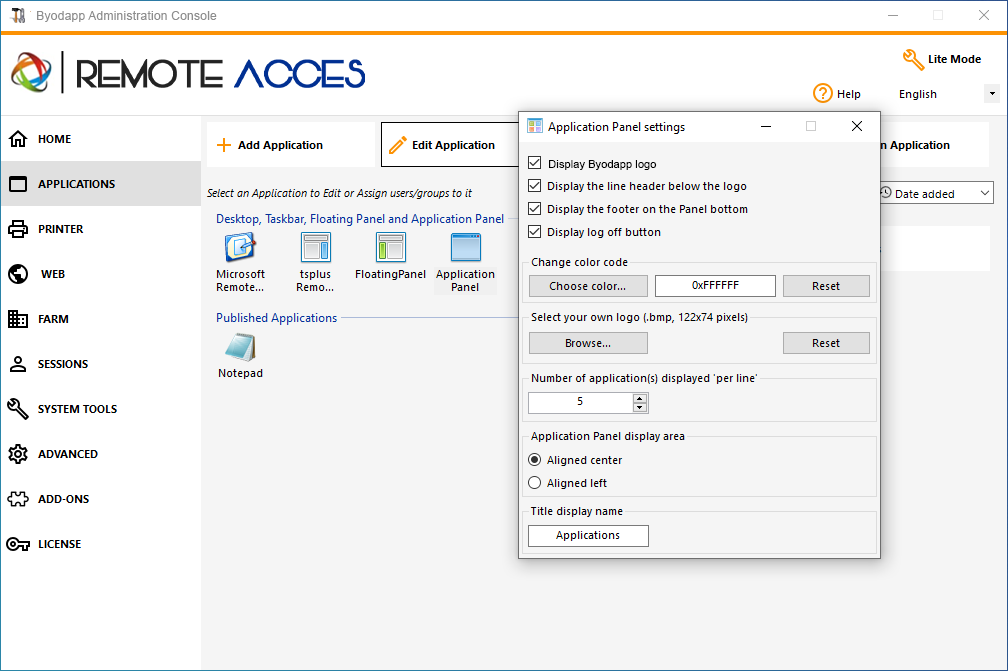Minimize the Application Panel settings dialog
Screen dimensions: 1008x671
(x=766, y=126)
